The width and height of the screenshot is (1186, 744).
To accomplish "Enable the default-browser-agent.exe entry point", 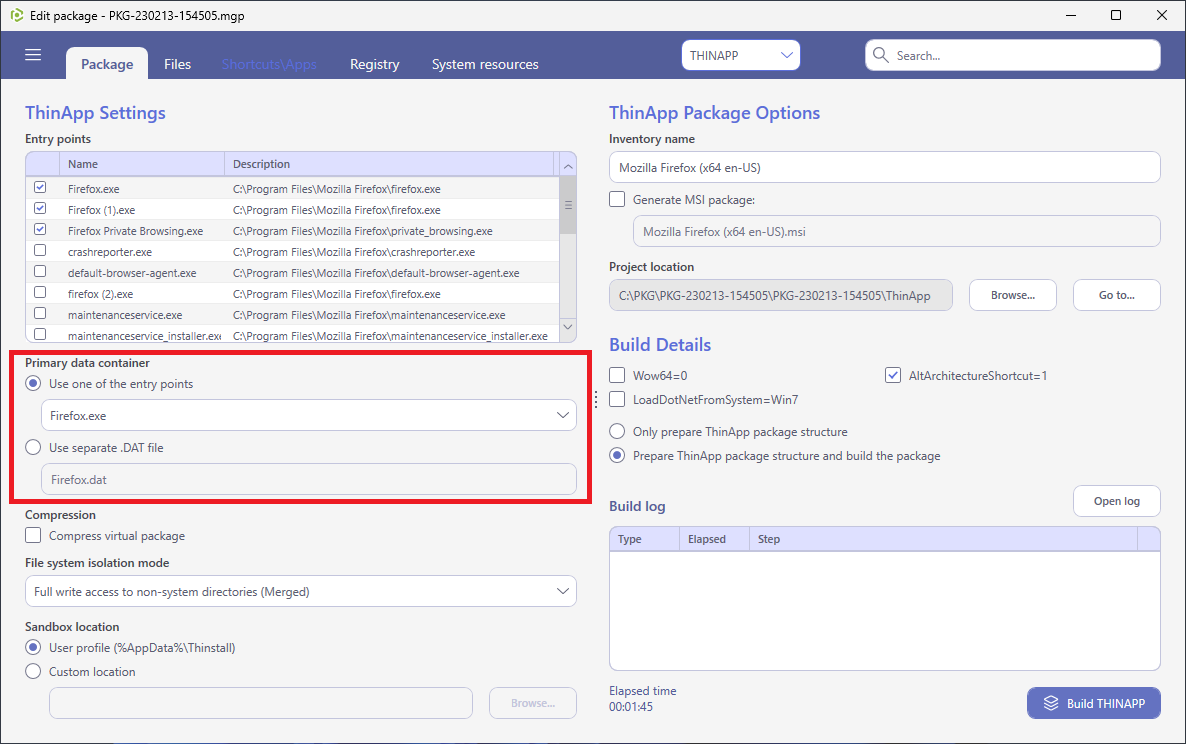I will pos(40,271).
